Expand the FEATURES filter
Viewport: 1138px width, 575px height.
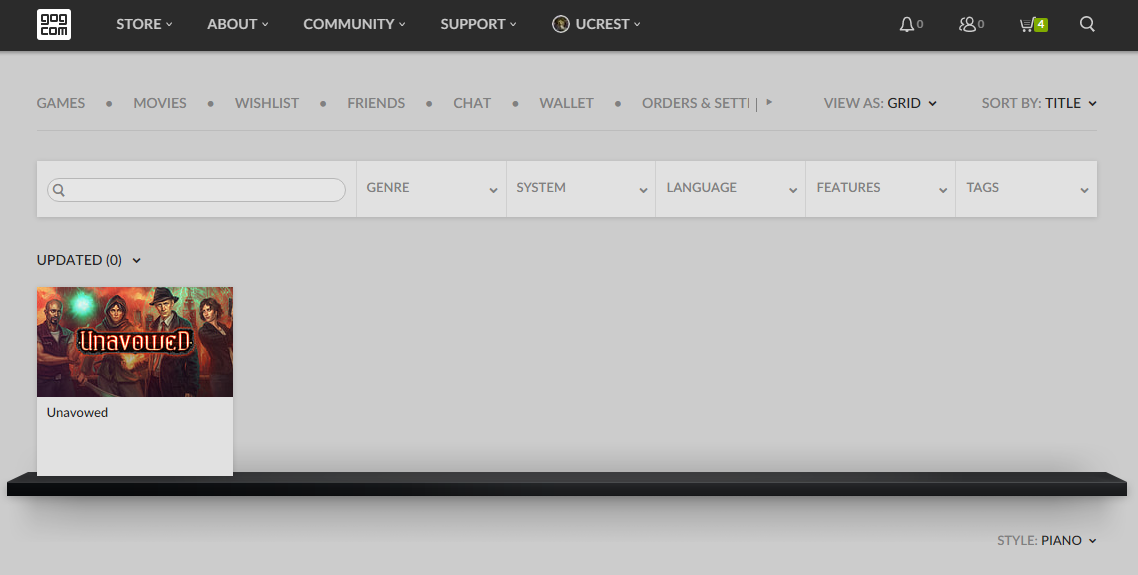[x=880, y=189]
